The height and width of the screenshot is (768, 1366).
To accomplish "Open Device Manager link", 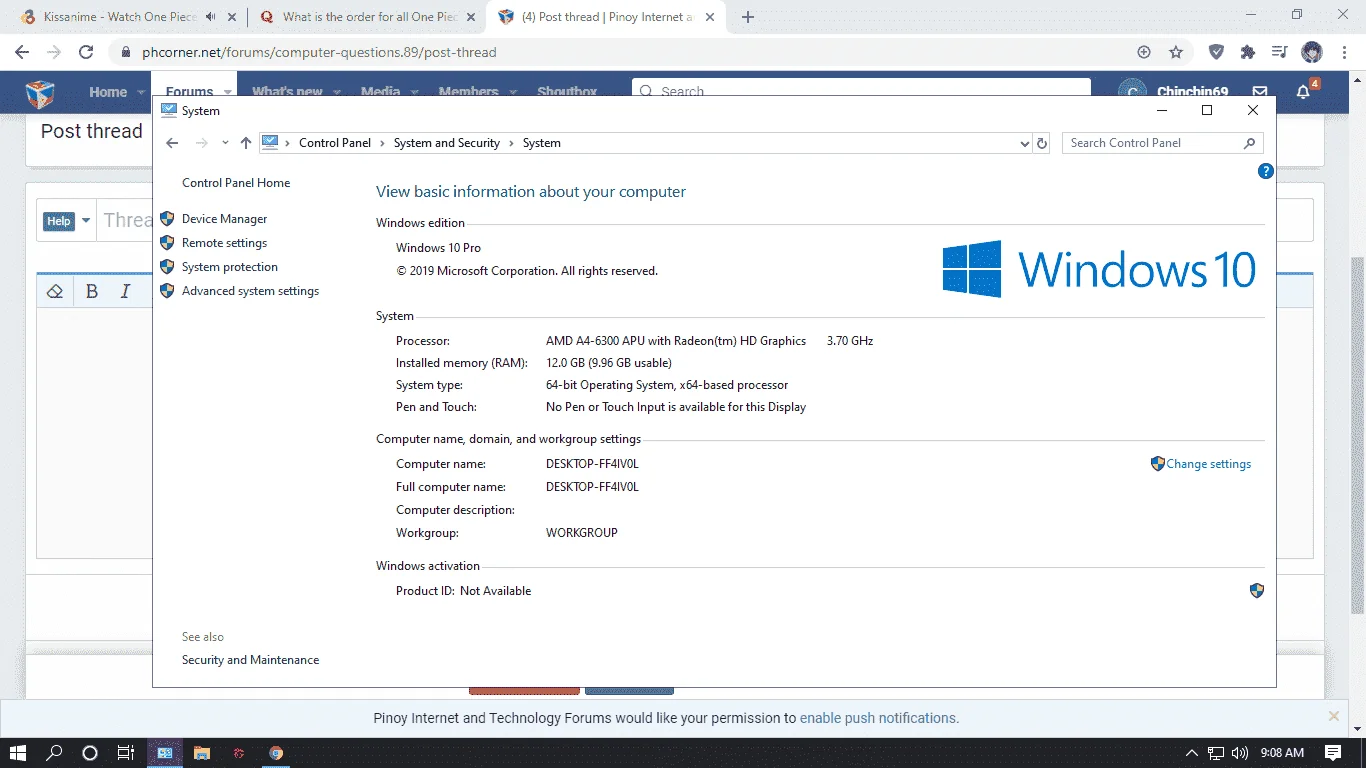I will (225, 219).
